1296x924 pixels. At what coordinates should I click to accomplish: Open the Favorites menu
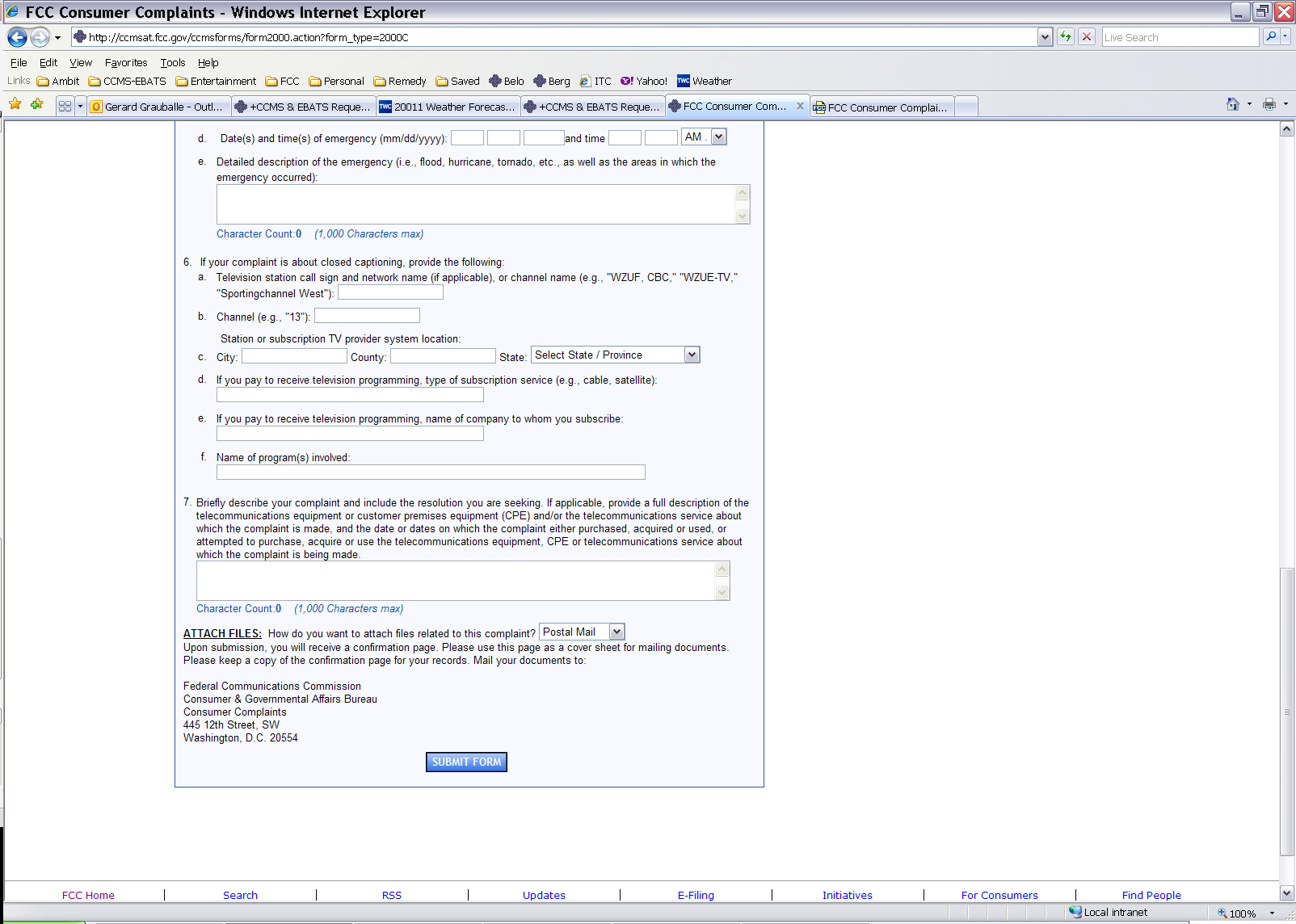click(x=126, y=62)
